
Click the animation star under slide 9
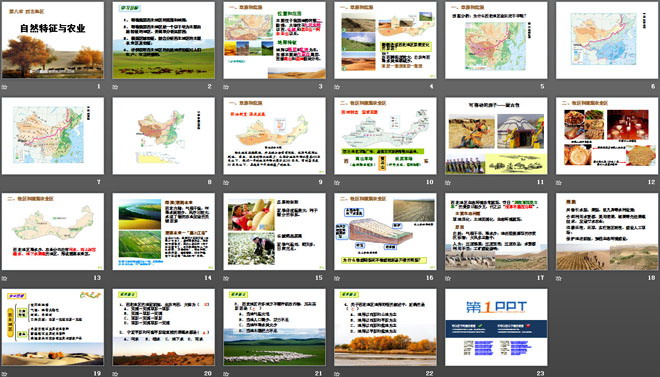point(226,183)
